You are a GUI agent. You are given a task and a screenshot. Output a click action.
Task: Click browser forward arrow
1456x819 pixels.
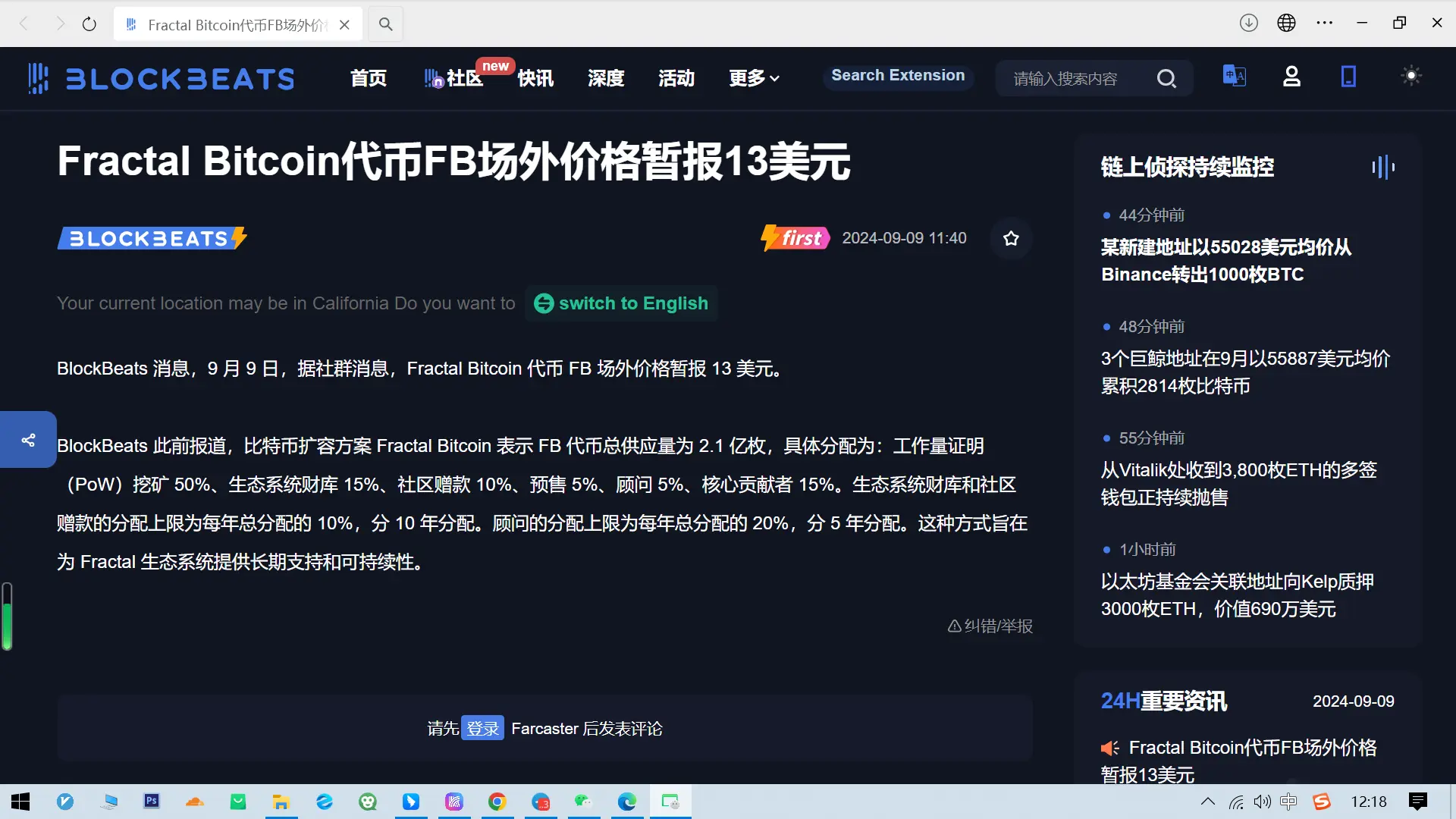tap(60, 24)
